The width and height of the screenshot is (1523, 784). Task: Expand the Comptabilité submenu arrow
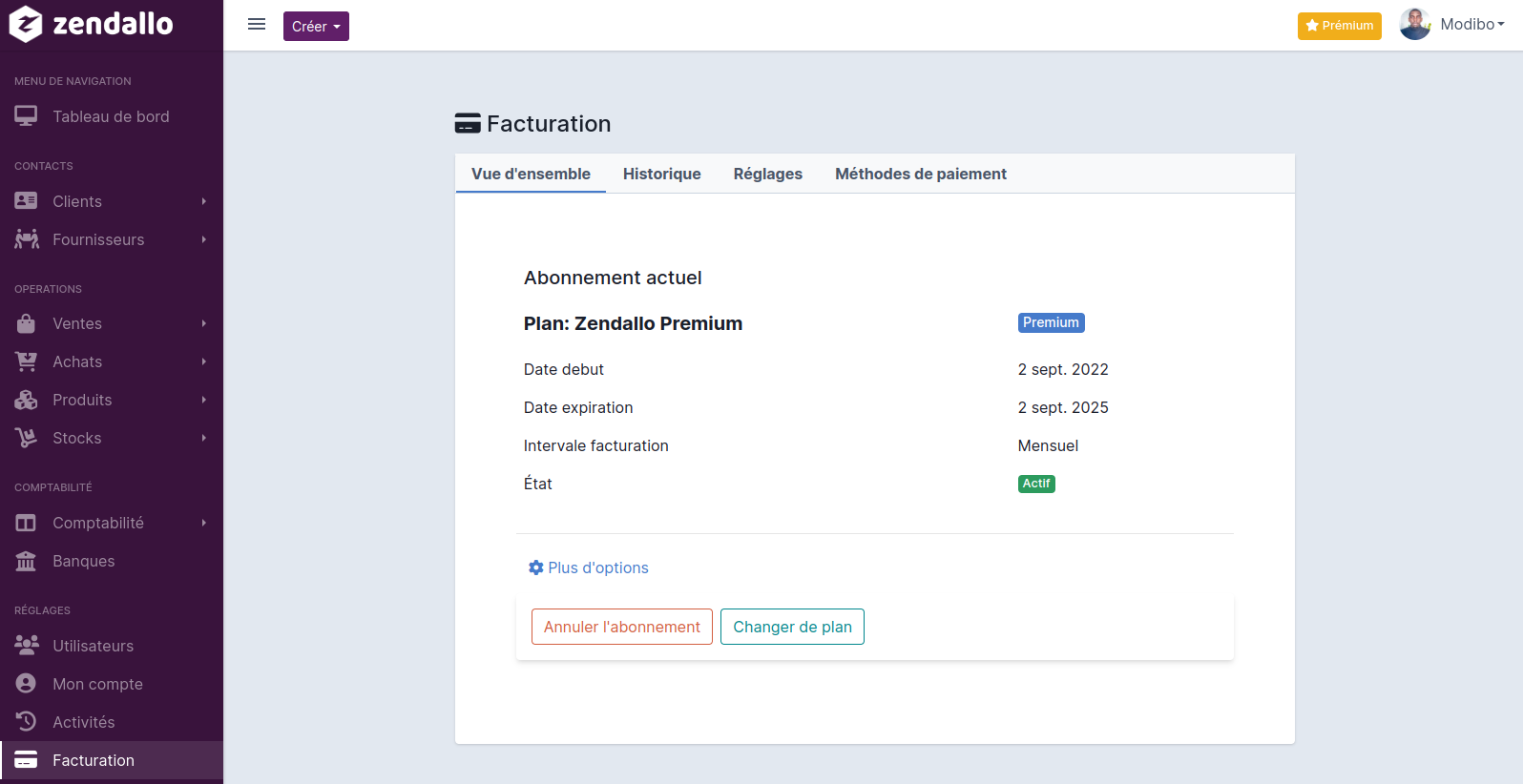(204, 523)
